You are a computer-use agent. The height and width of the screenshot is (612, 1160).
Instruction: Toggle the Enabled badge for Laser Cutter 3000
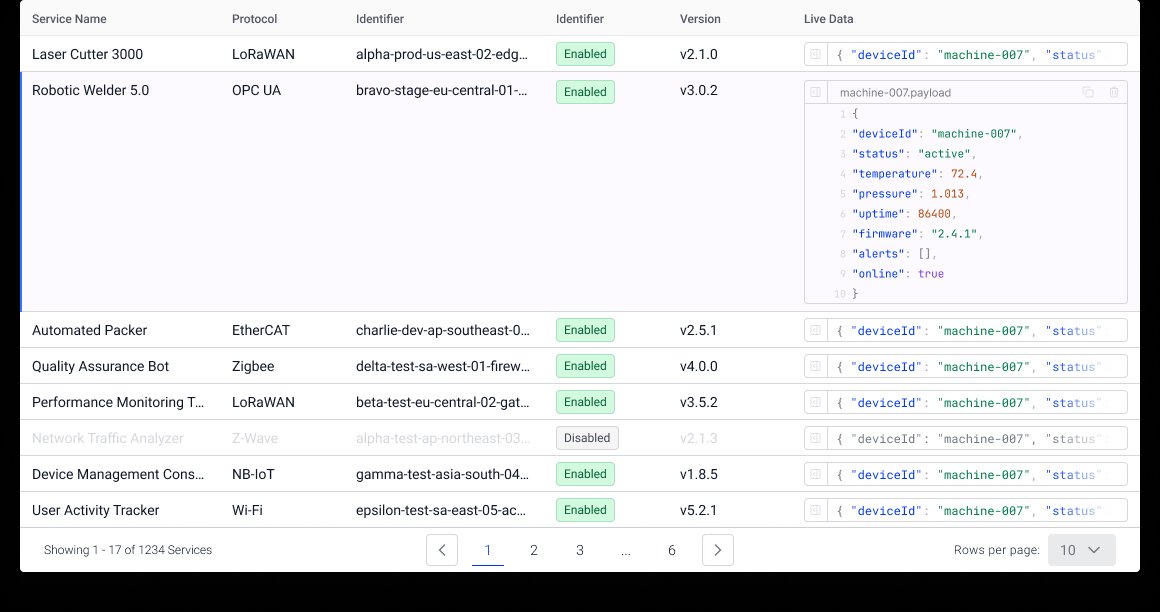(585, 54)
